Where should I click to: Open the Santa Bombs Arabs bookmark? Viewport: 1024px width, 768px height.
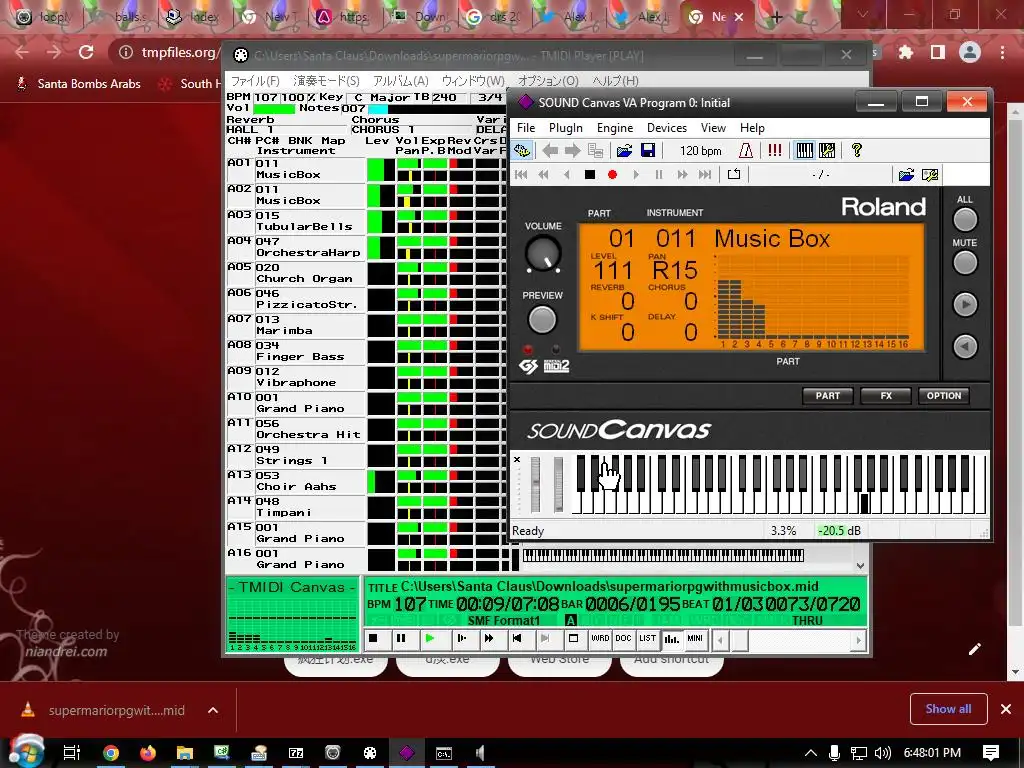(78, 84)
